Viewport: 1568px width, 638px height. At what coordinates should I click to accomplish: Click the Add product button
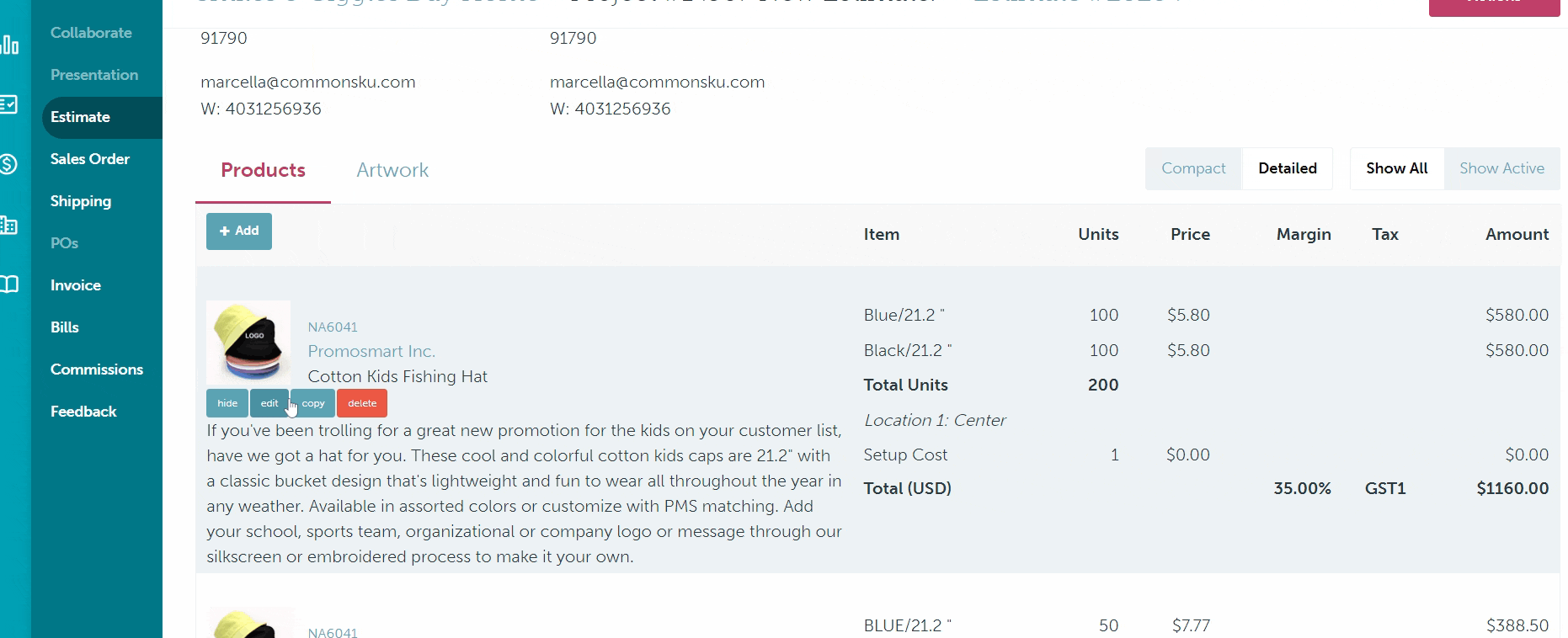pyautogui.click(x=239, y=231)
